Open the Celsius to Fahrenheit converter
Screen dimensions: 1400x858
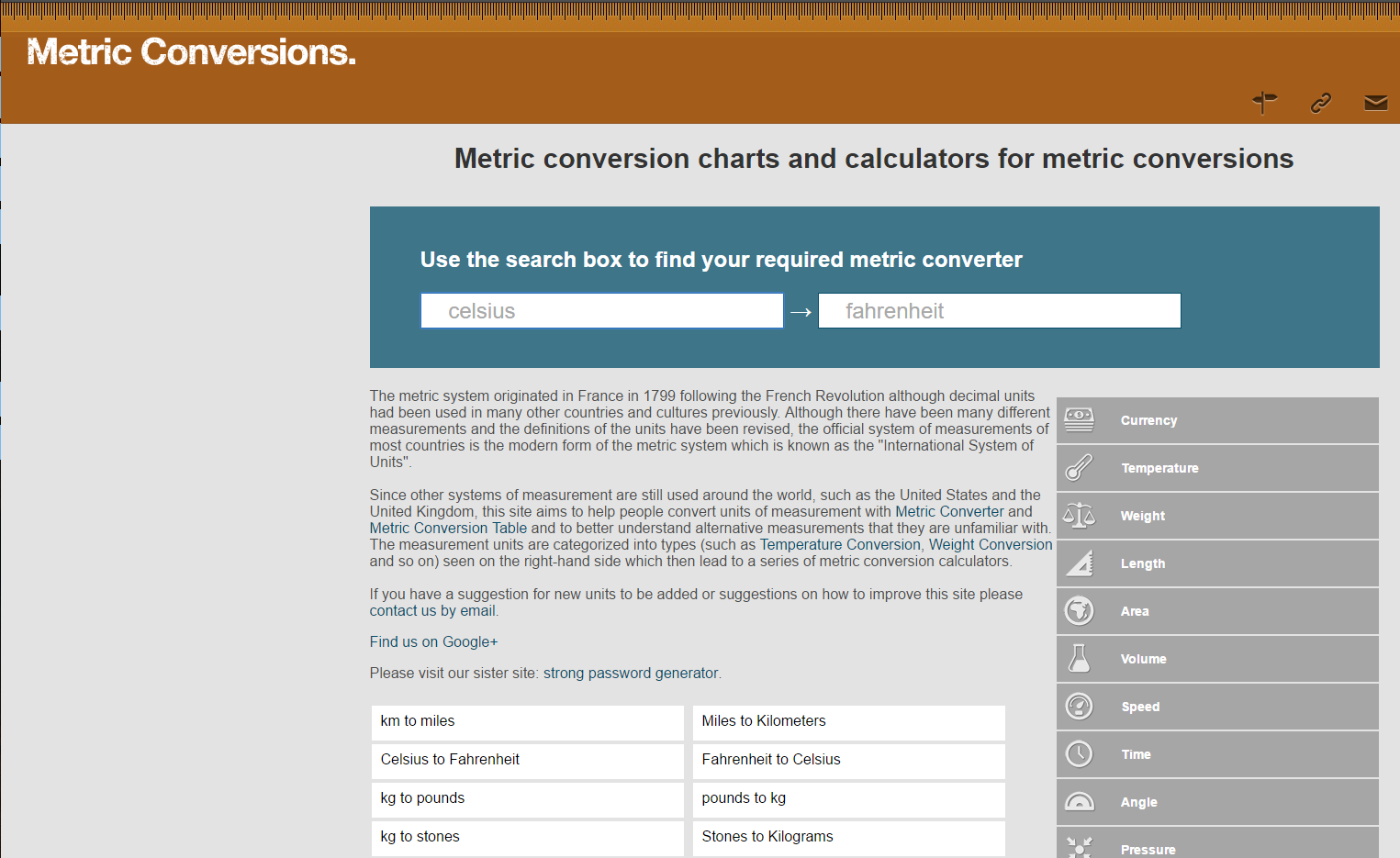pos(449,760)
